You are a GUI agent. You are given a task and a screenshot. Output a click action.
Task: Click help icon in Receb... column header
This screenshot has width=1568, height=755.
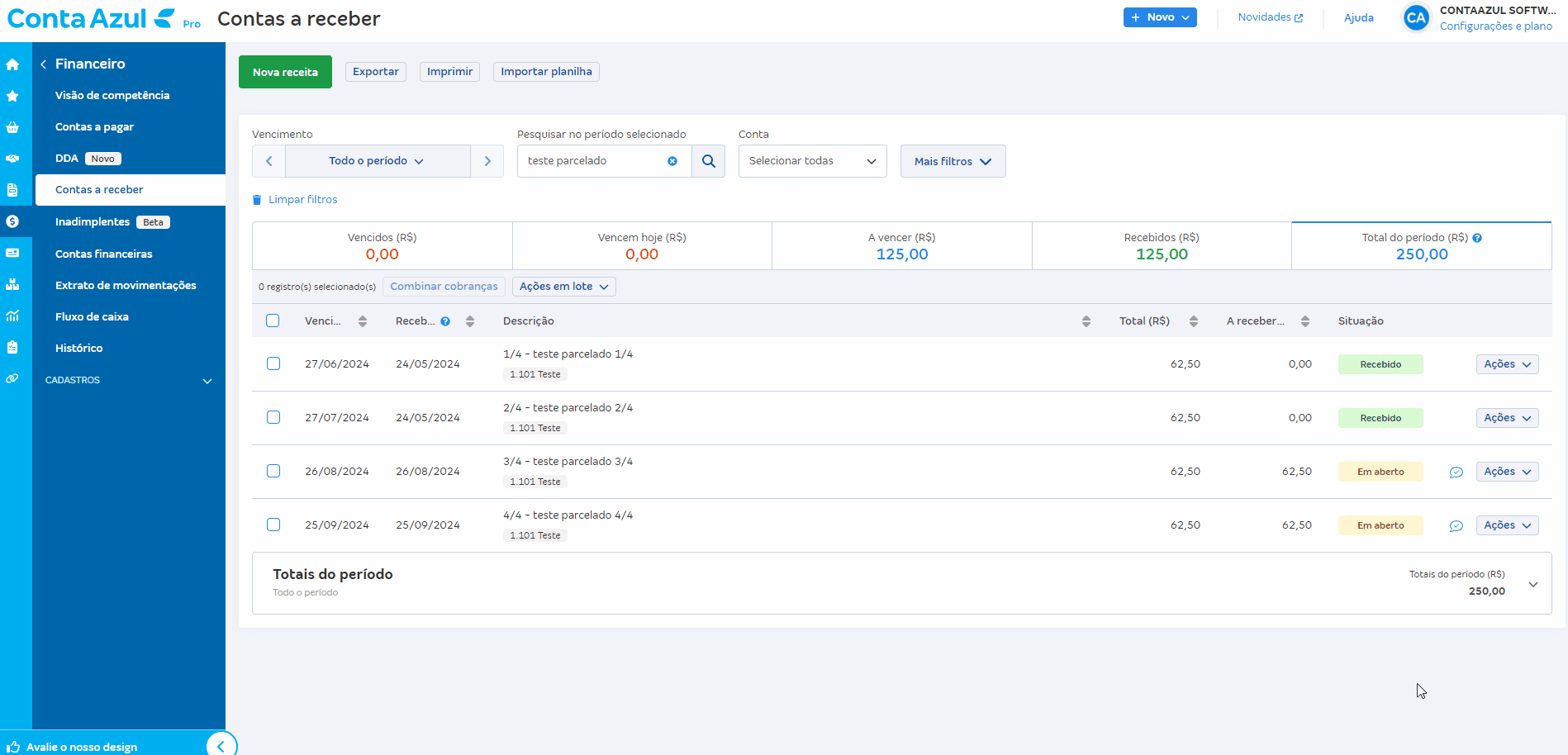445,321
